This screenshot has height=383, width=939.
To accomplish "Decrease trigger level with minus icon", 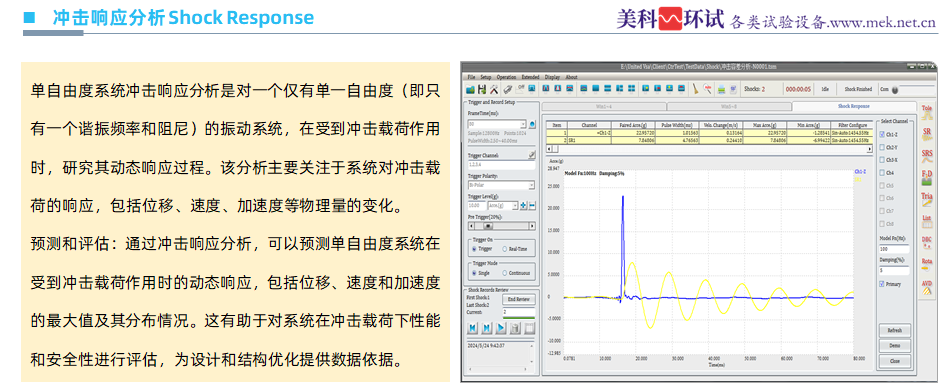I will [x=532, y=205].
